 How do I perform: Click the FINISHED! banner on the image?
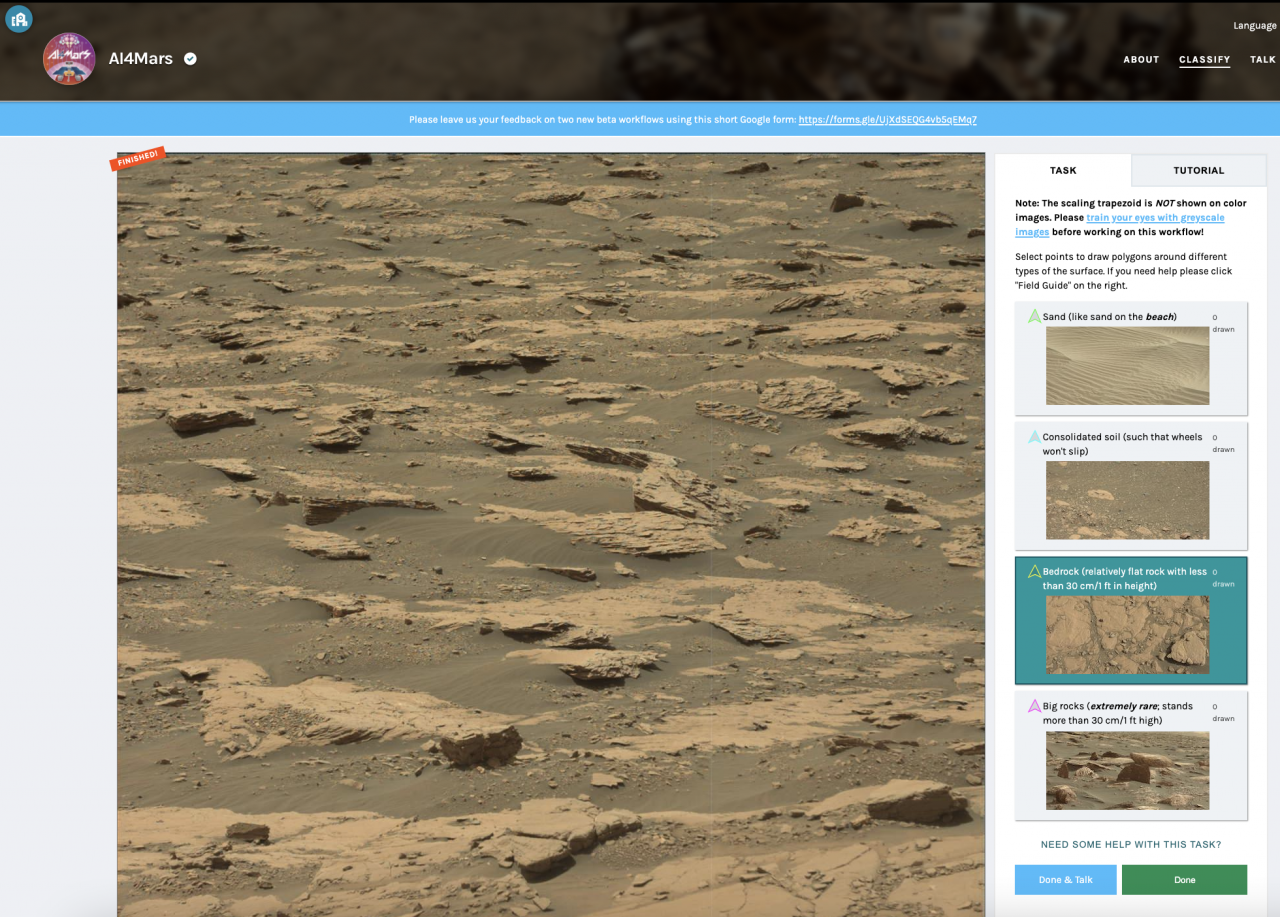[x=137, y=158]
